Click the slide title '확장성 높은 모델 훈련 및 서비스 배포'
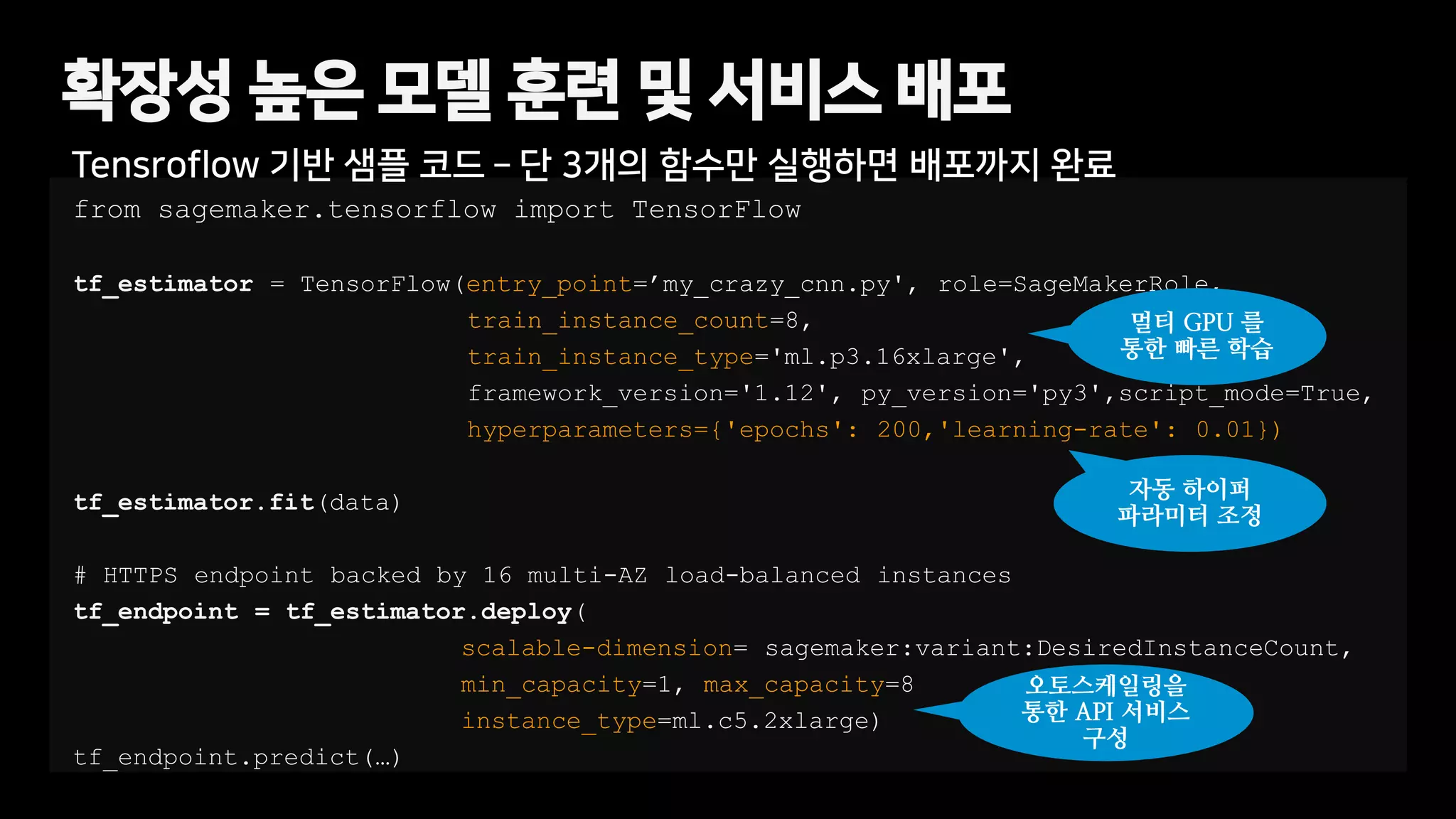Image resolution: width=1456 pixels, height=819 pixels. (x=536, y=90)
